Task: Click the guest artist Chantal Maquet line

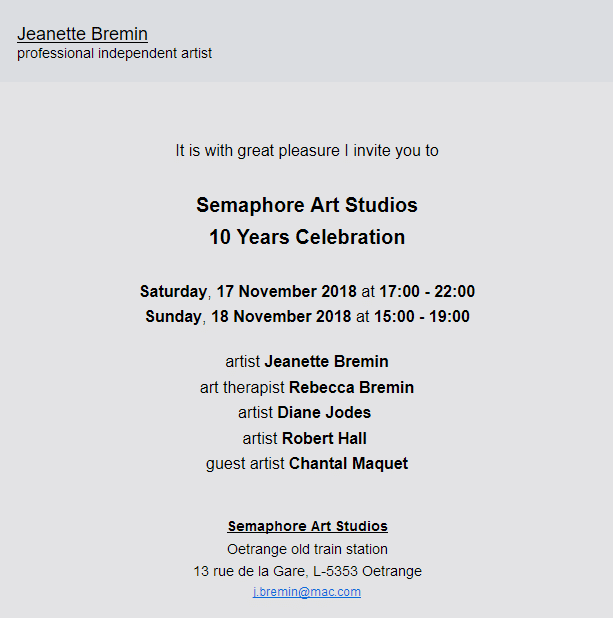Action: [x=307, y=464]
